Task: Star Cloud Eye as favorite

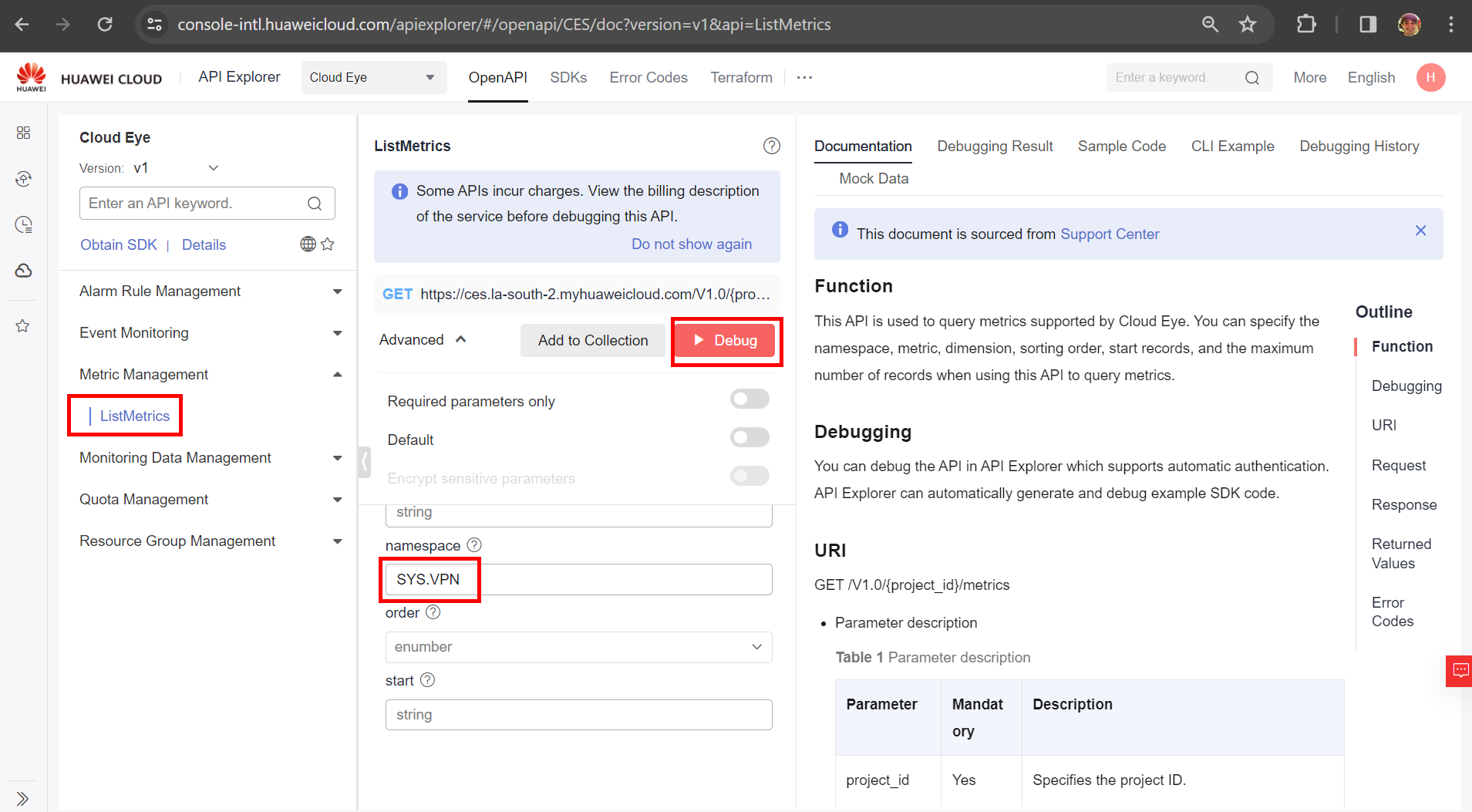Action: (328, 244)
